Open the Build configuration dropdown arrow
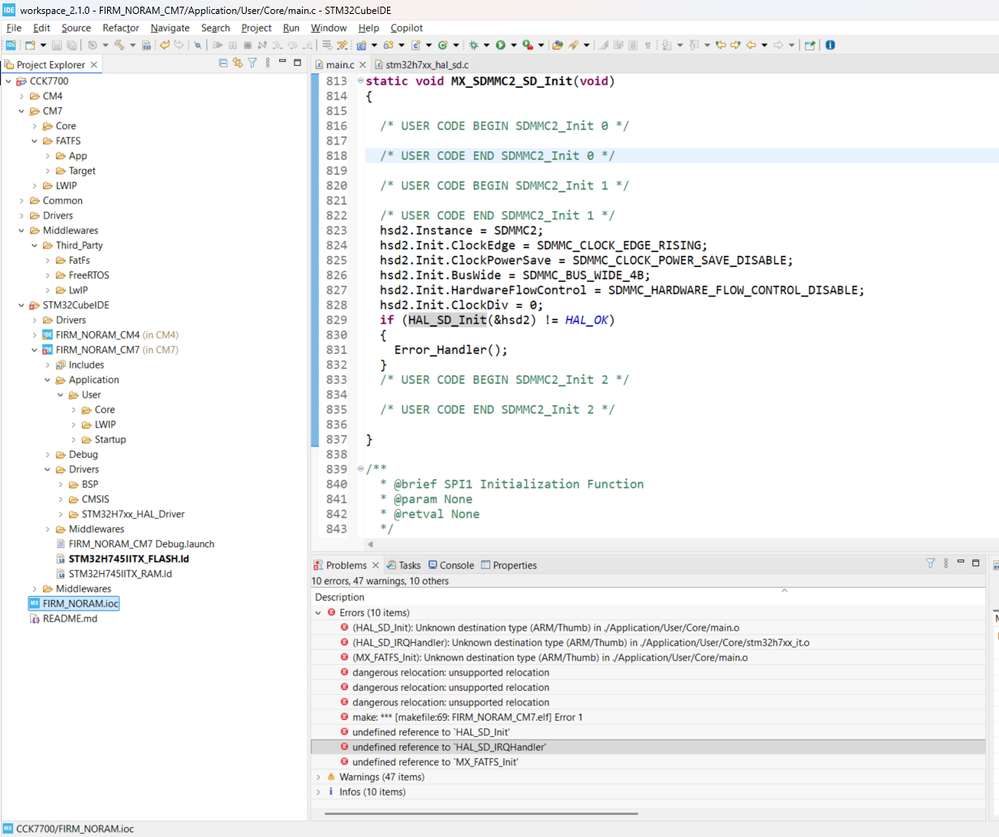This screenshot has width=999, height=837. coord(133,45)
